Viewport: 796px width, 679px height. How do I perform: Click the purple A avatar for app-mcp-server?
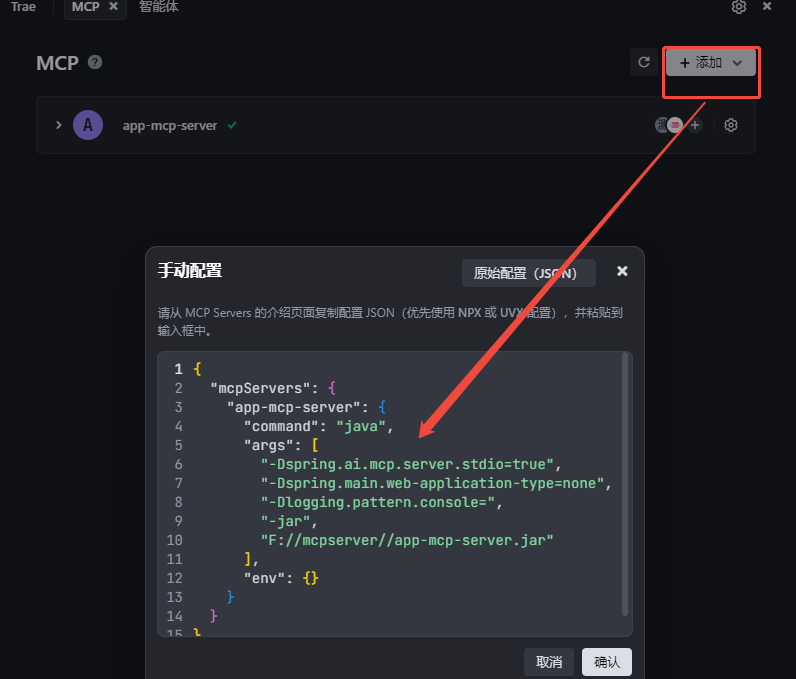[x=88, y=125]
